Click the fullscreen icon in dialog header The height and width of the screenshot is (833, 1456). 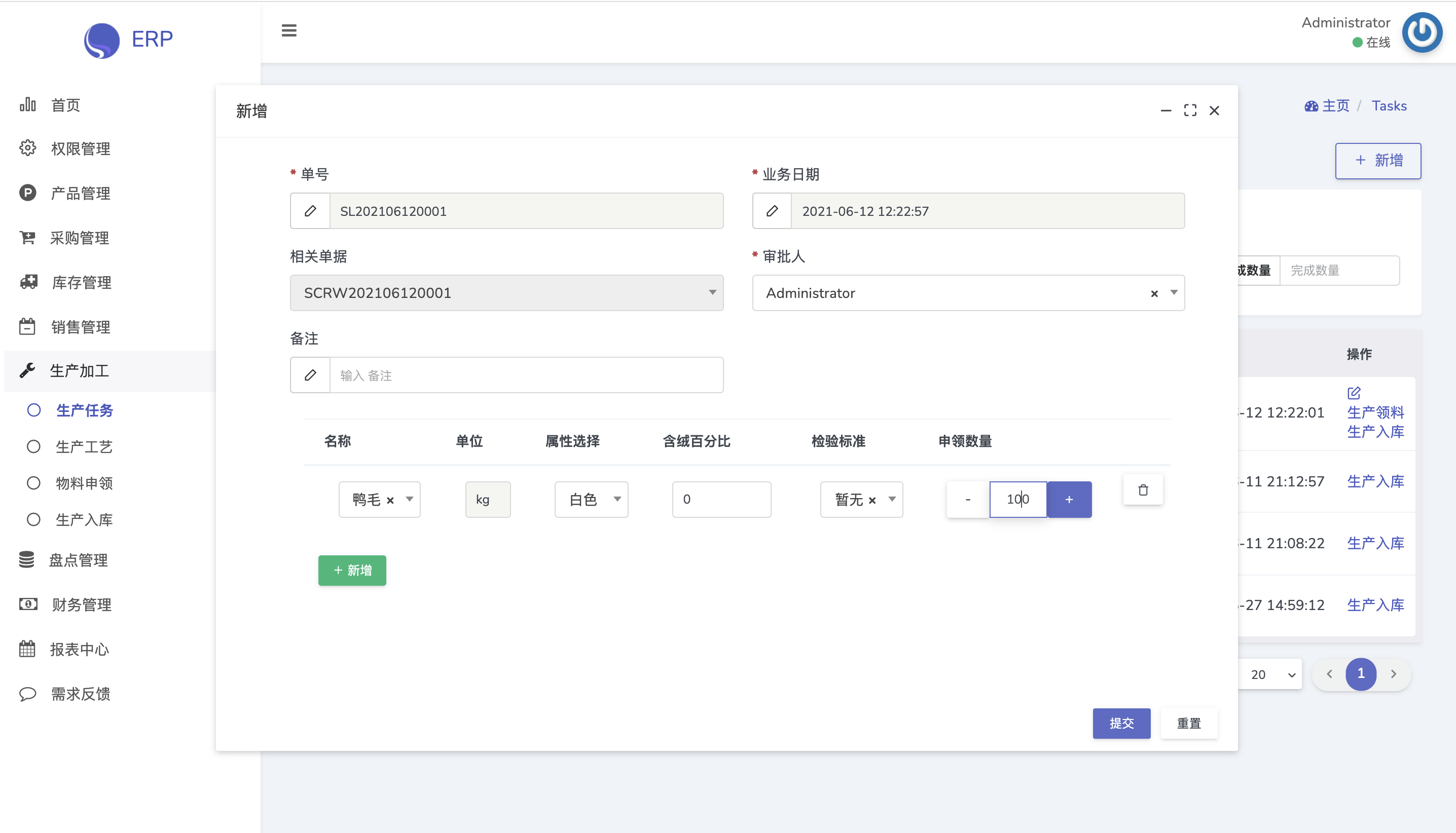pos(1190,110)
